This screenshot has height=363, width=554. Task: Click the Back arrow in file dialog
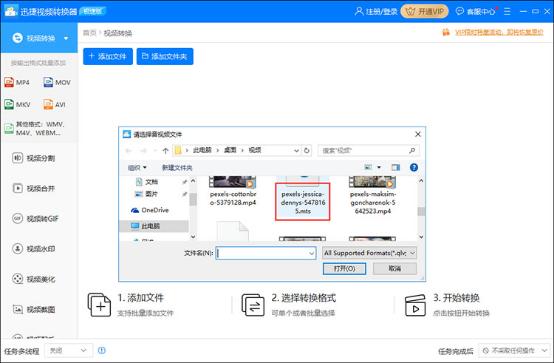pos(129,151)
